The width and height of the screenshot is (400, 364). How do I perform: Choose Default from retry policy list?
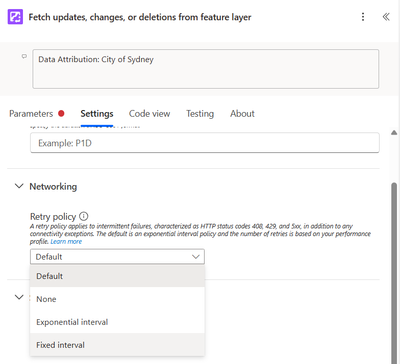point(117,276)
